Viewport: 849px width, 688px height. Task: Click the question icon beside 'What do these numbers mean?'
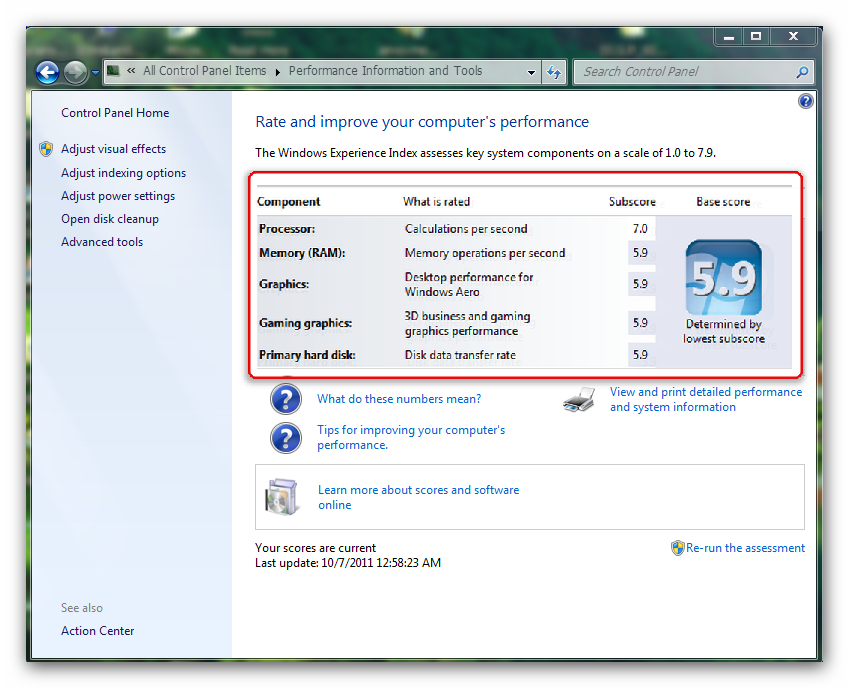point(286,399)
